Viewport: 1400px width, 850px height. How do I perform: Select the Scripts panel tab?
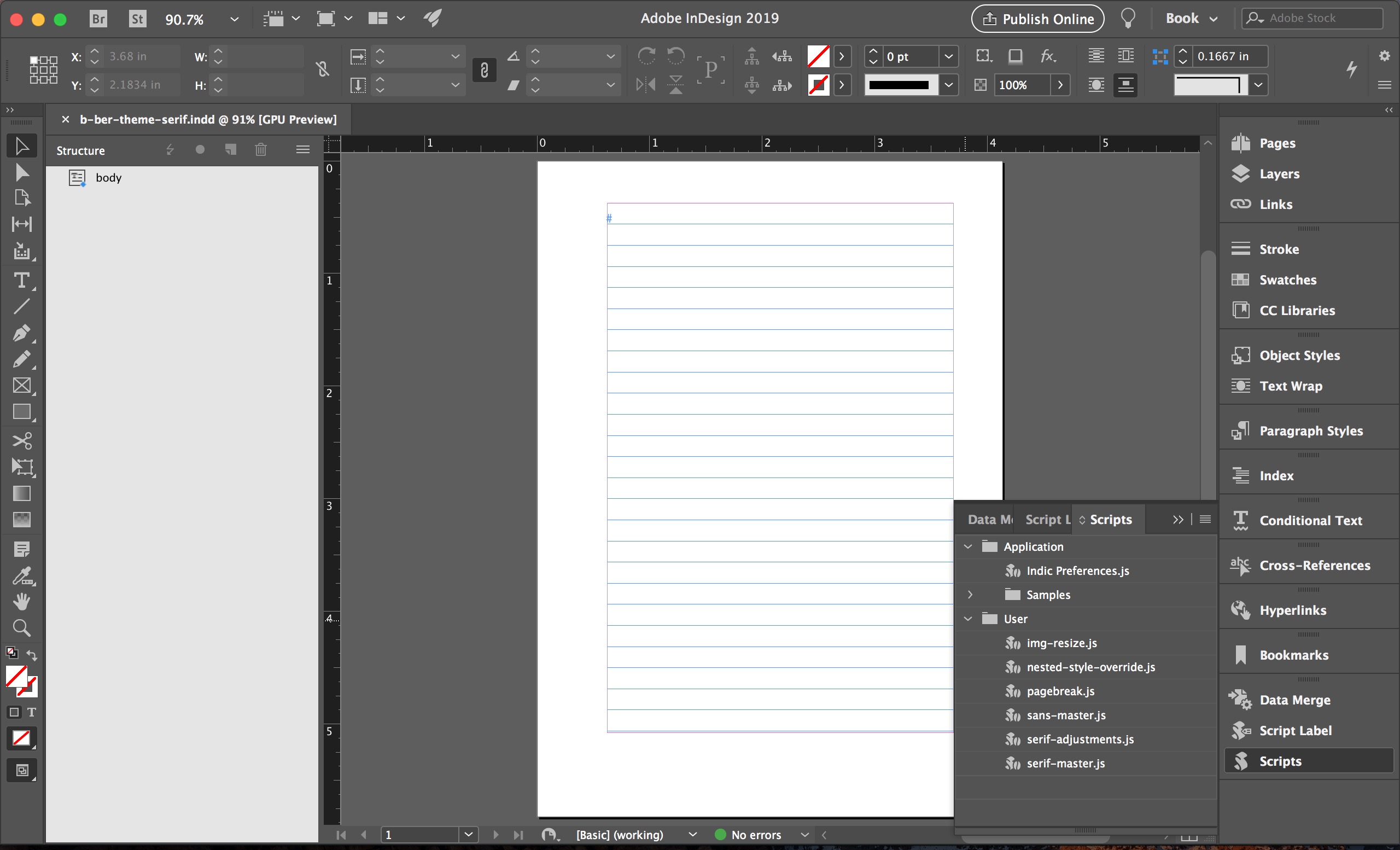(x=1109, y=519)
